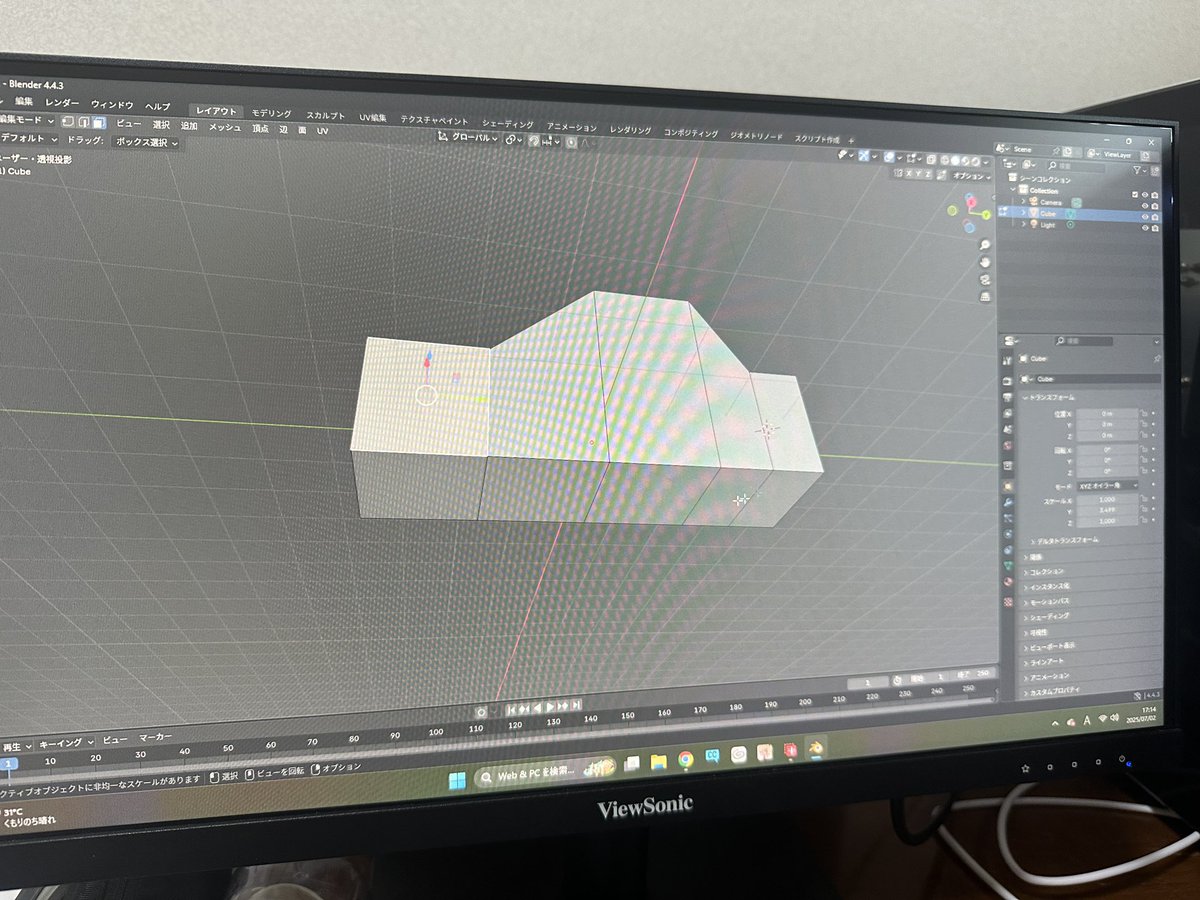Open the ヘルプ menu

(157, 106)
